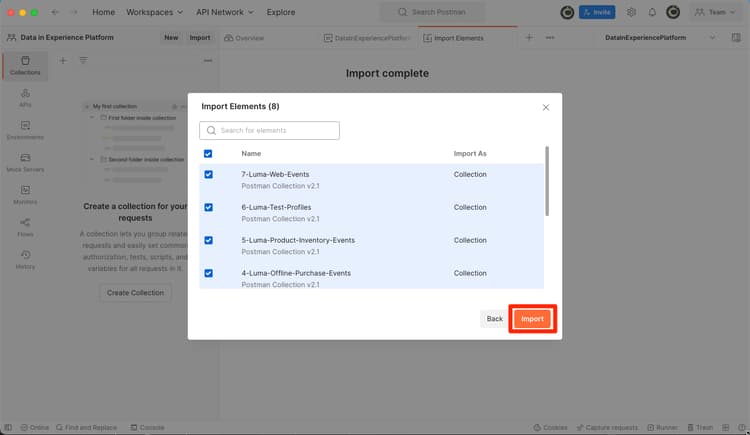This screenshot has width=750, height=435.
Task: Click the sync status icon left of Invite
Action: pyautogui.click(x=567, y=12)
